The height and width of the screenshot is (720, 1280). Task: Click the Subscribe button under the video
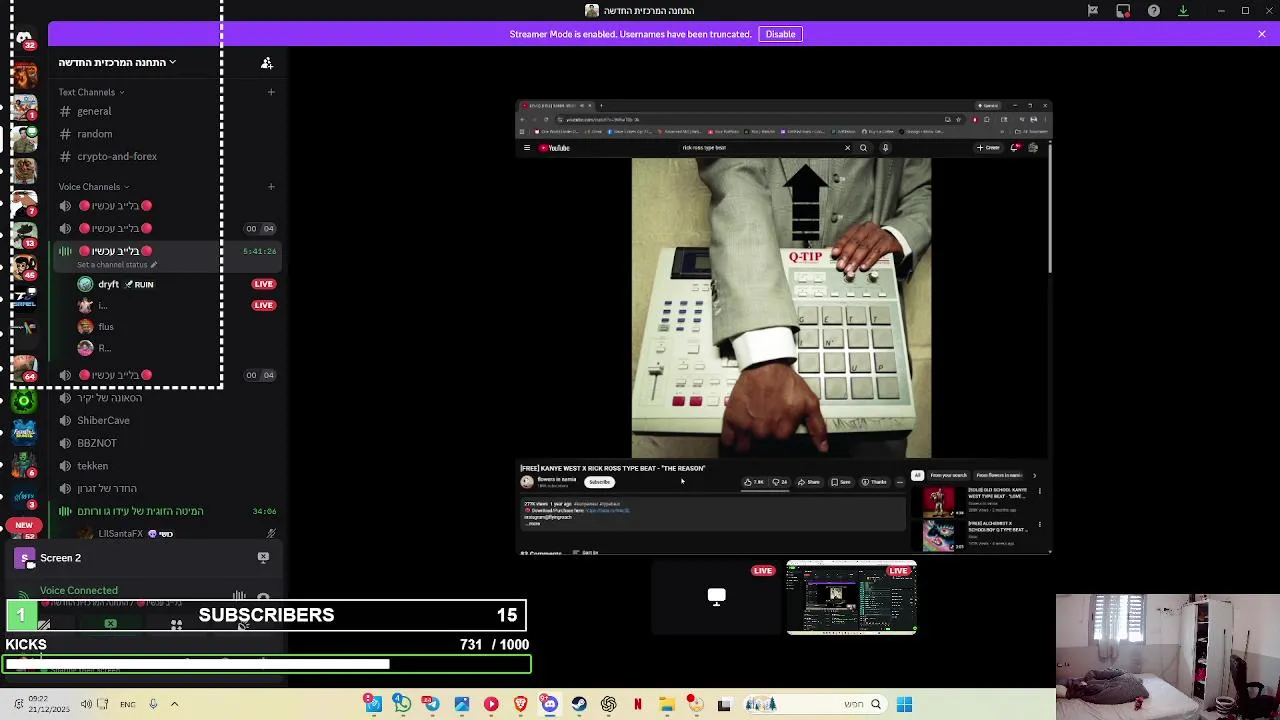tap(599, 482)
